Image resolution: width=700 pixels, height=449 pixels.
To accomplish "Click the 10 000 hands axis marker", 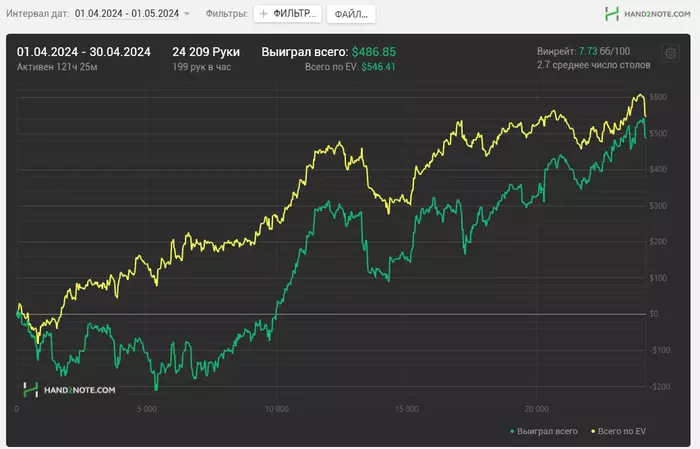I will click(x=277, y=409).
